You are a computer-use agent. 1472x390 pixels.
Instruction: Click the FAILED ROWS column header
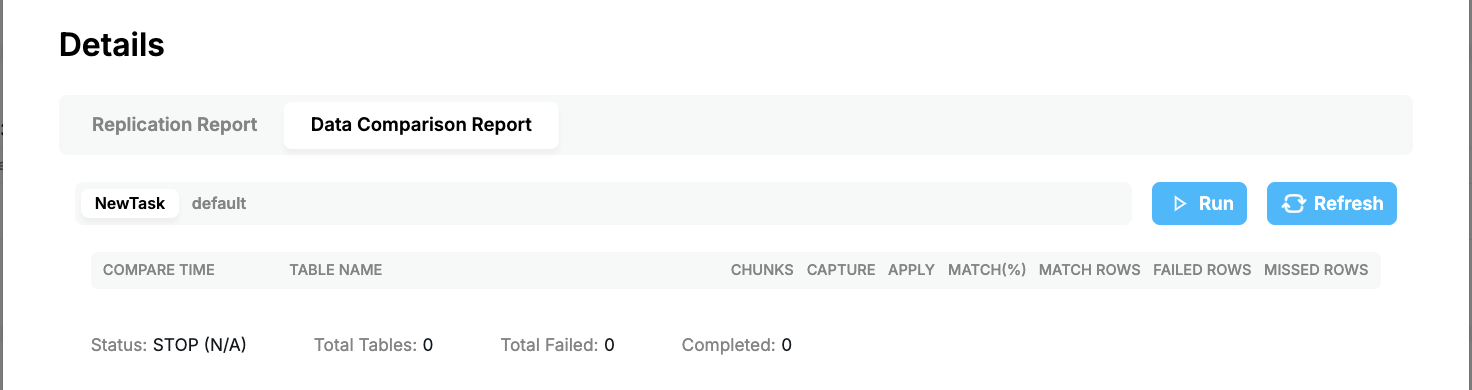tap(1202, 270)
